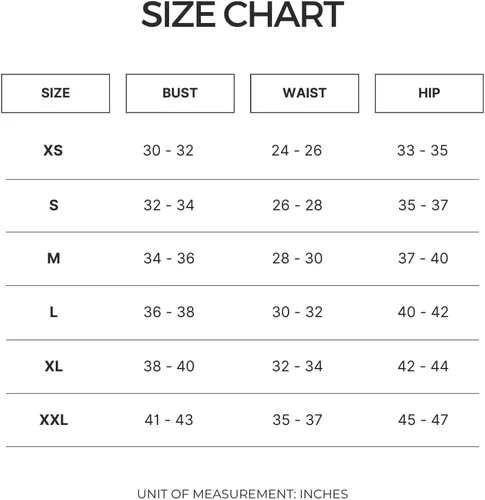The image size is (485, 500).
Task: Select the S size row label
Action: 54,205
